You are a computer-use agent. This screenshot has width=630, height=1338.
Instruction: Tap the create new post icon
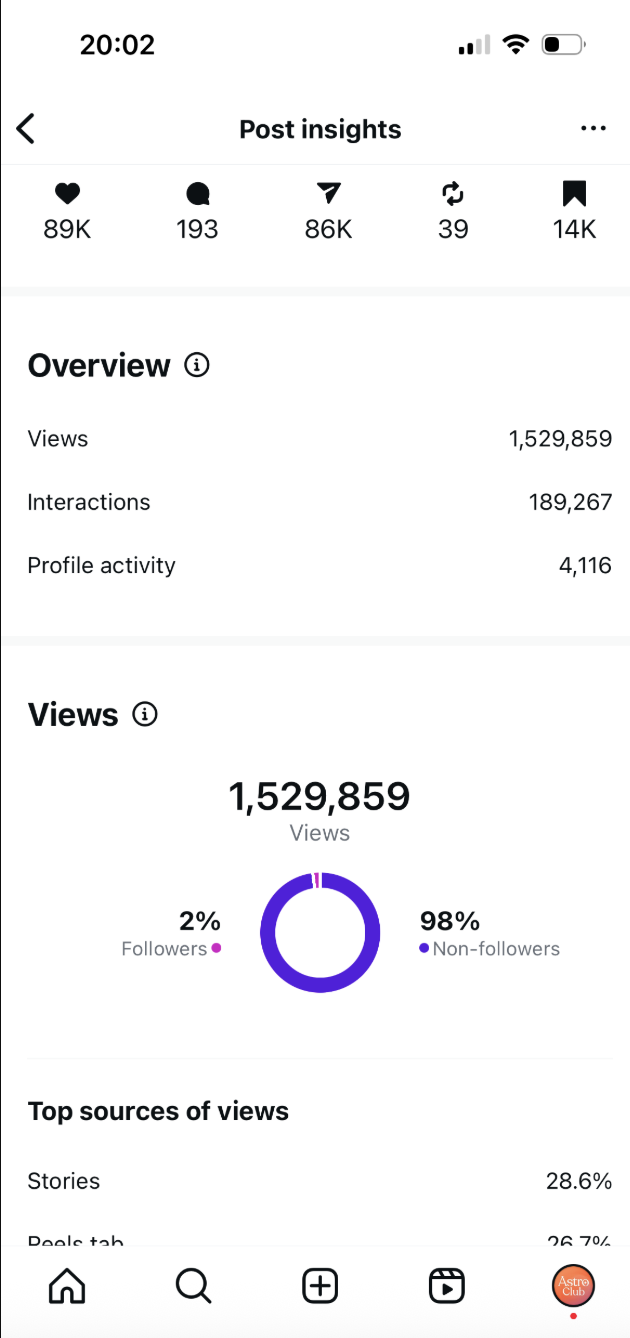[x=320, y=1286]
